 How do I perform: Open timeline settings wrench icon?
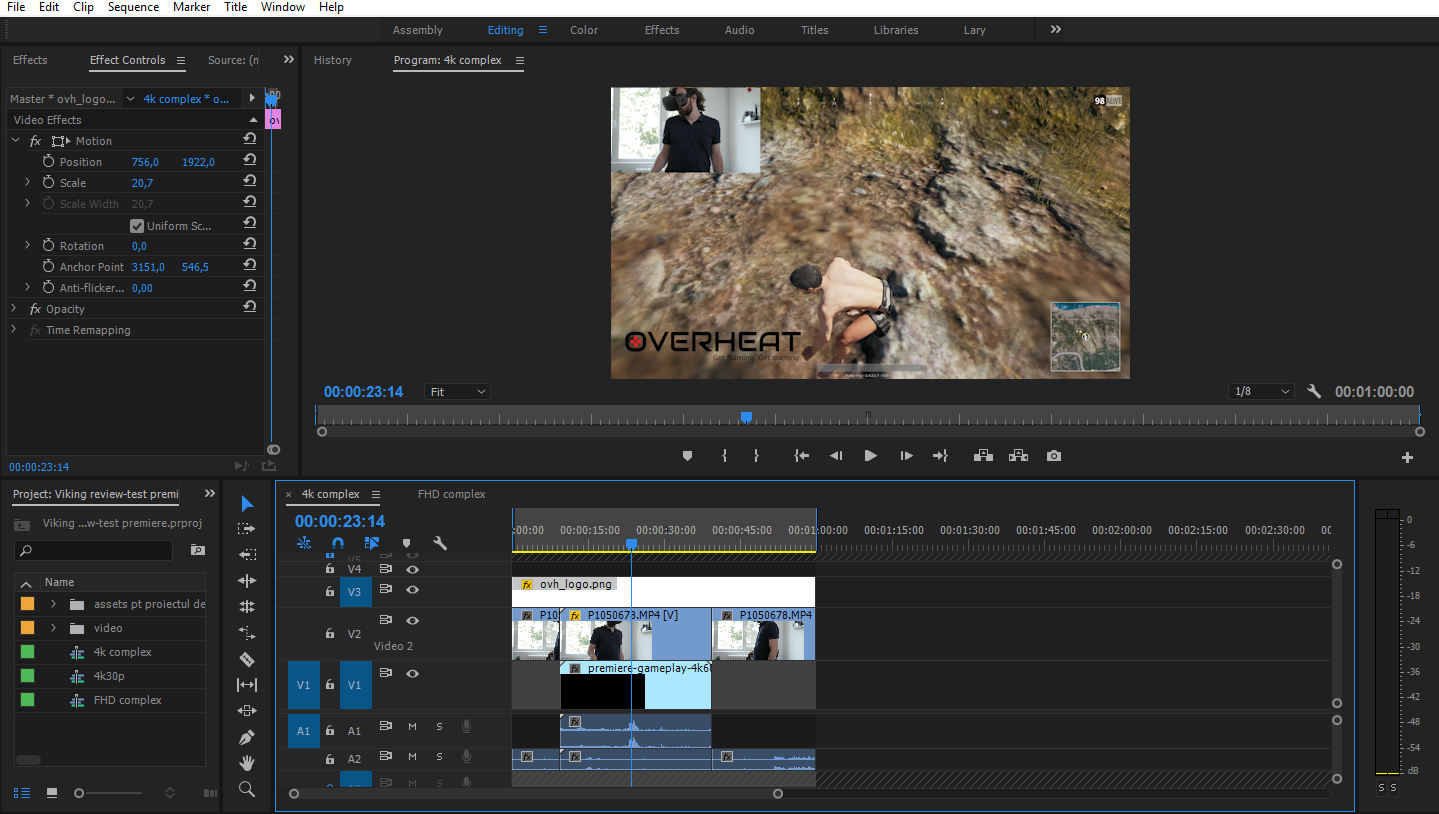(439, 544)
